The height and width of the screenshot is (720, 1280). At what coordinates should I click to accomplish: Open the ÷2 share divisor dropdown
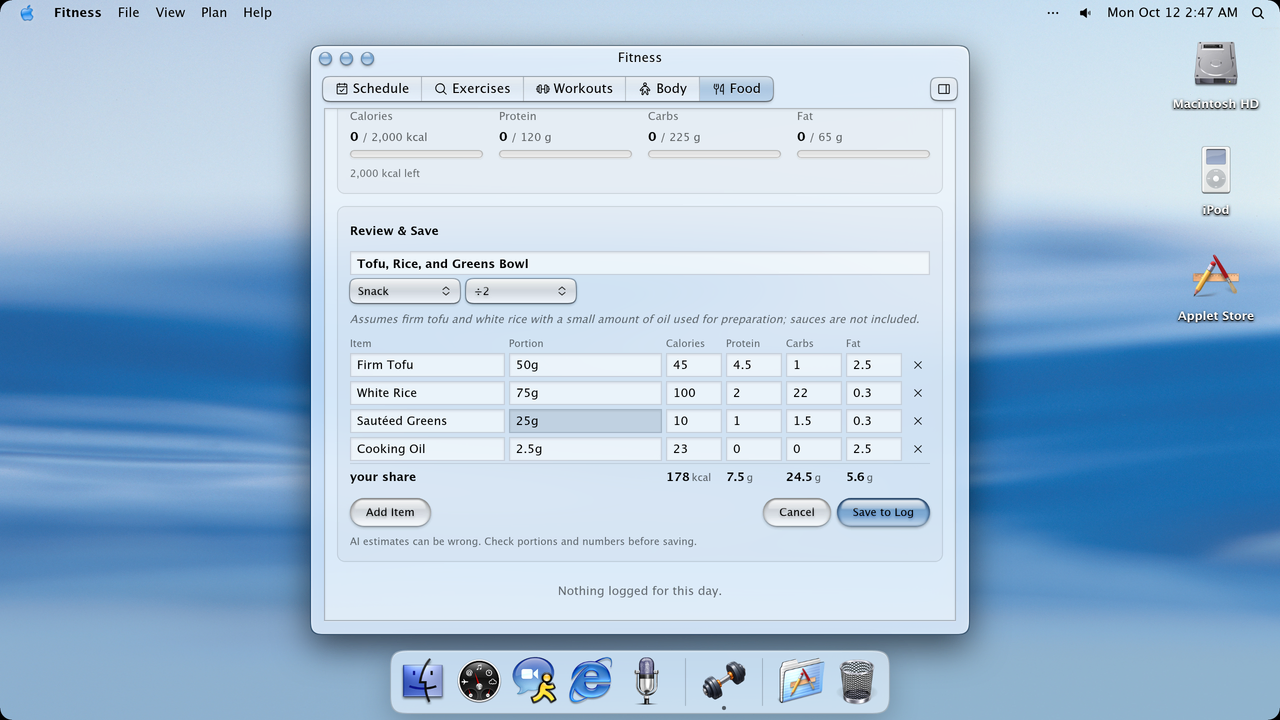click(x=520, y=291)
